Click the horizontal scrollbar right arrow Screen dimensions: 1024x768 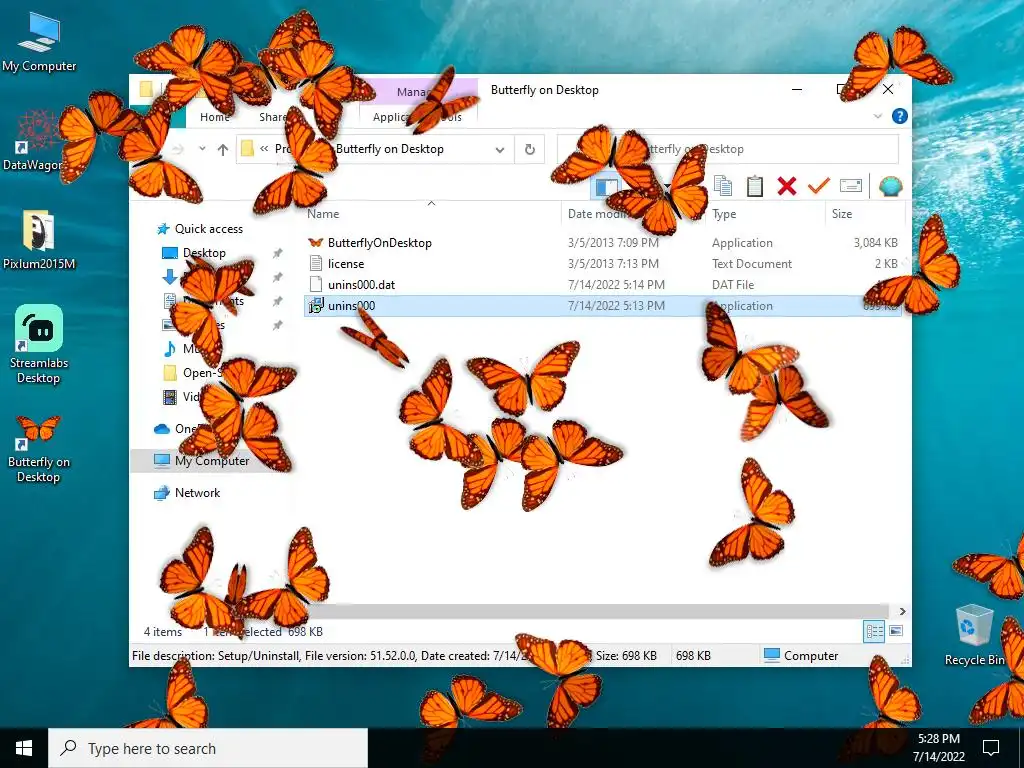[x=903, y=611]
